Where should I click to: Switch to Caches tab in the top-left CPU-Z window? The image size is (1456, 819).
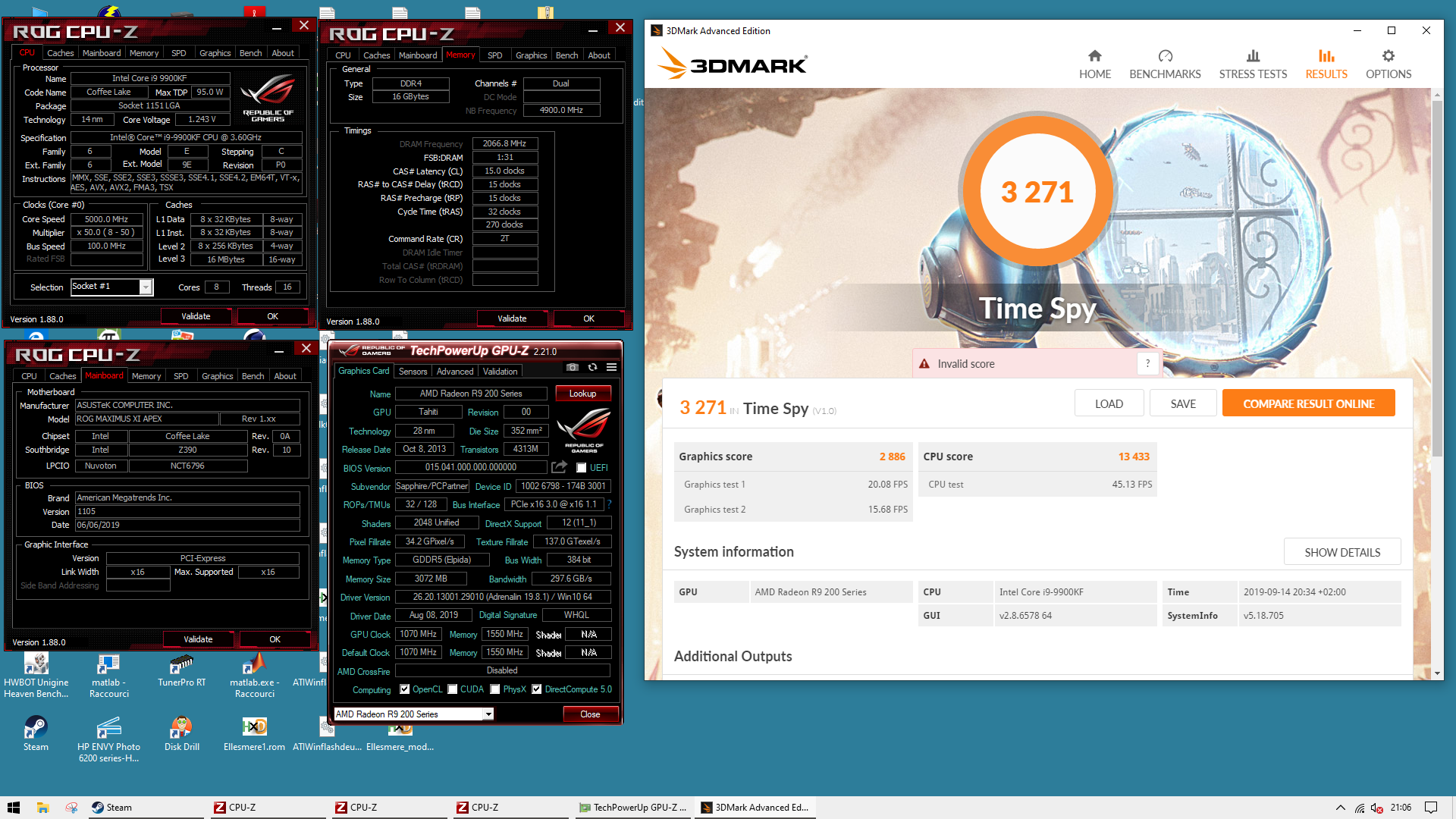tap(60, 53)
